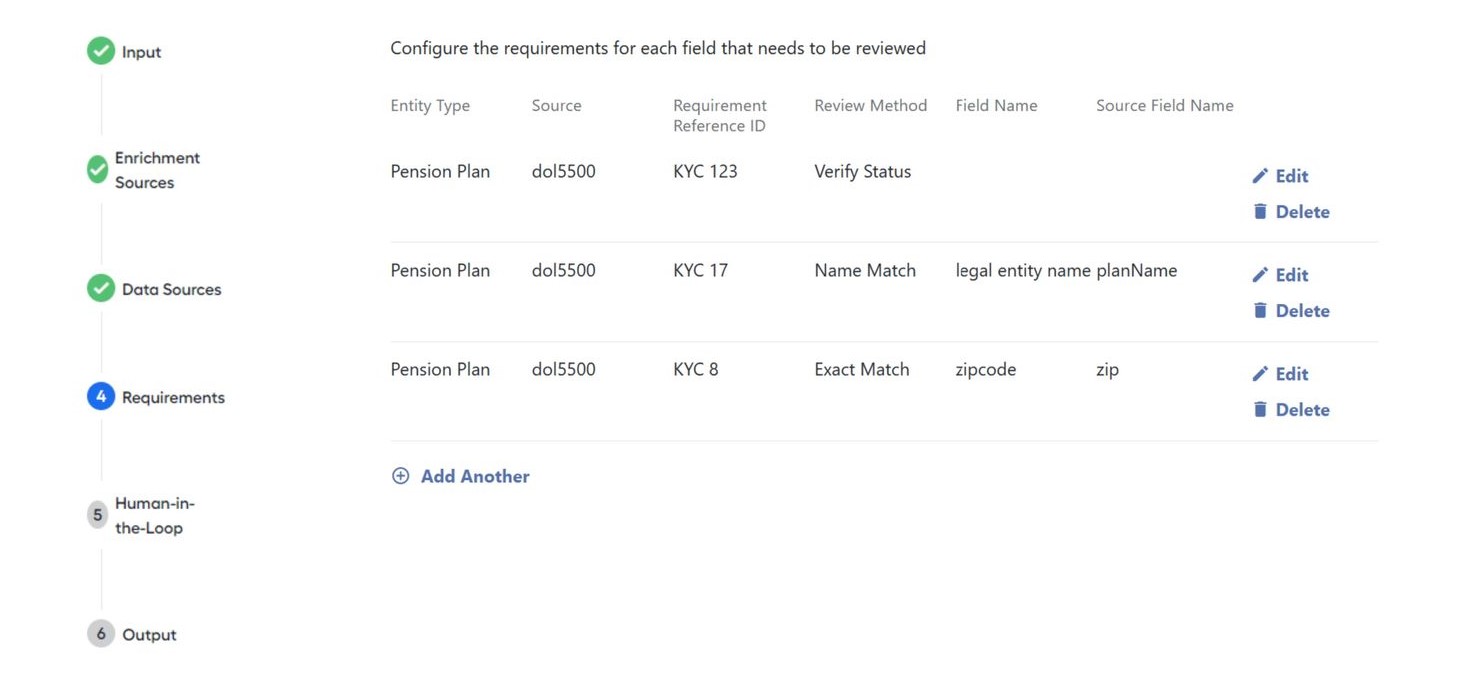Click the Add Another link
Screen dimensions: 1466x687
(475, 476)
